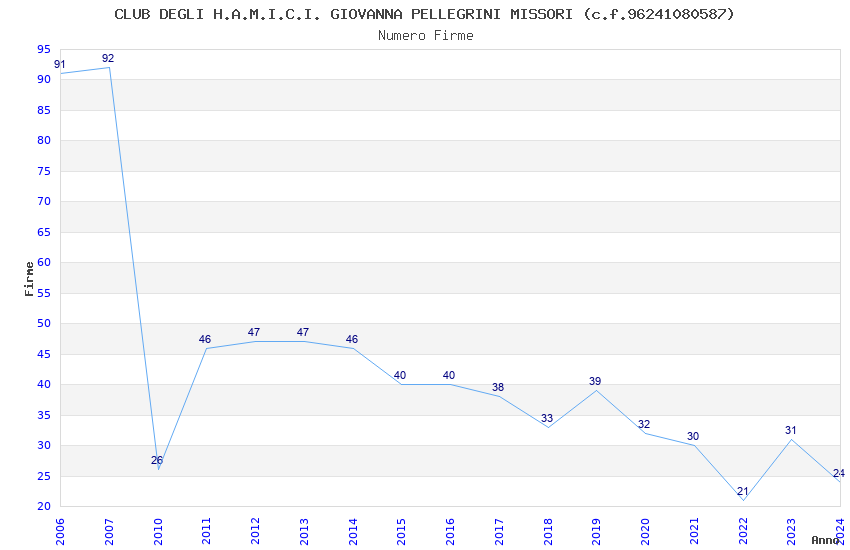Select data label 21 for year 2022

click(x=743, y=491)
